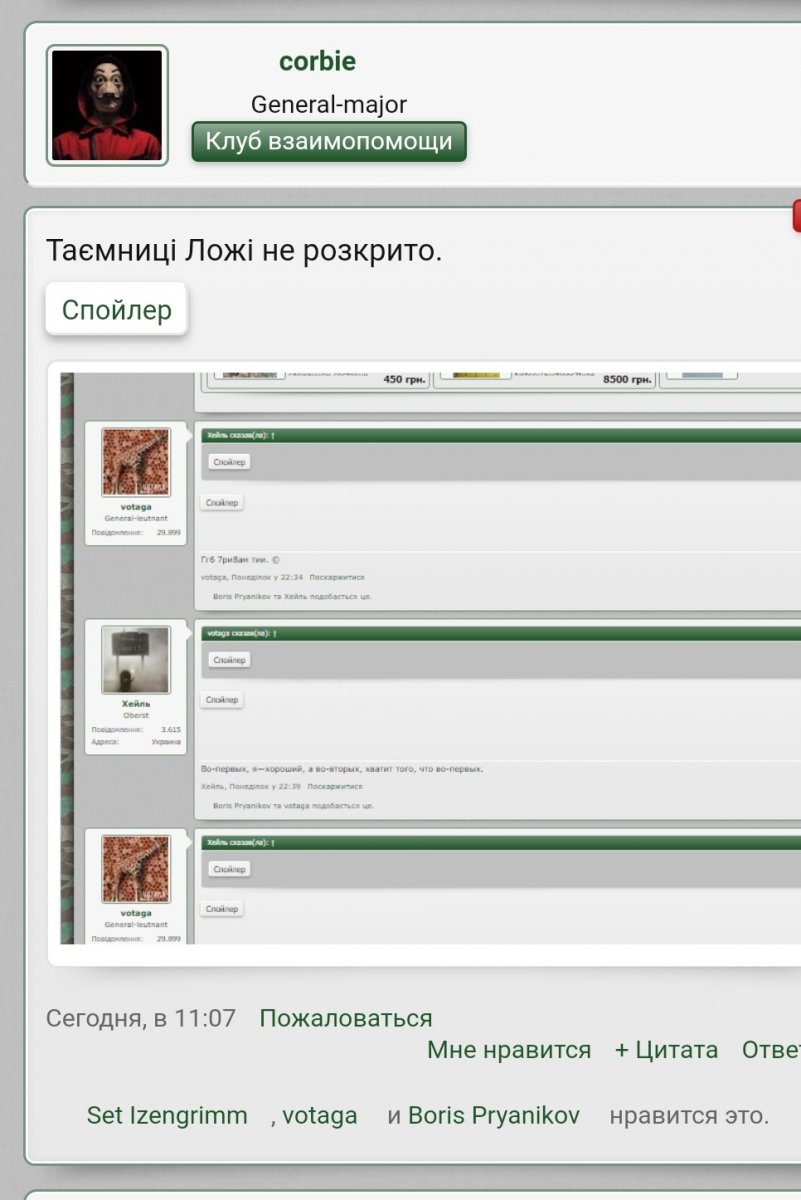Like the post with Мне нравится
Viewport: 801px width, 1200px height.
tap(508, 1050)
